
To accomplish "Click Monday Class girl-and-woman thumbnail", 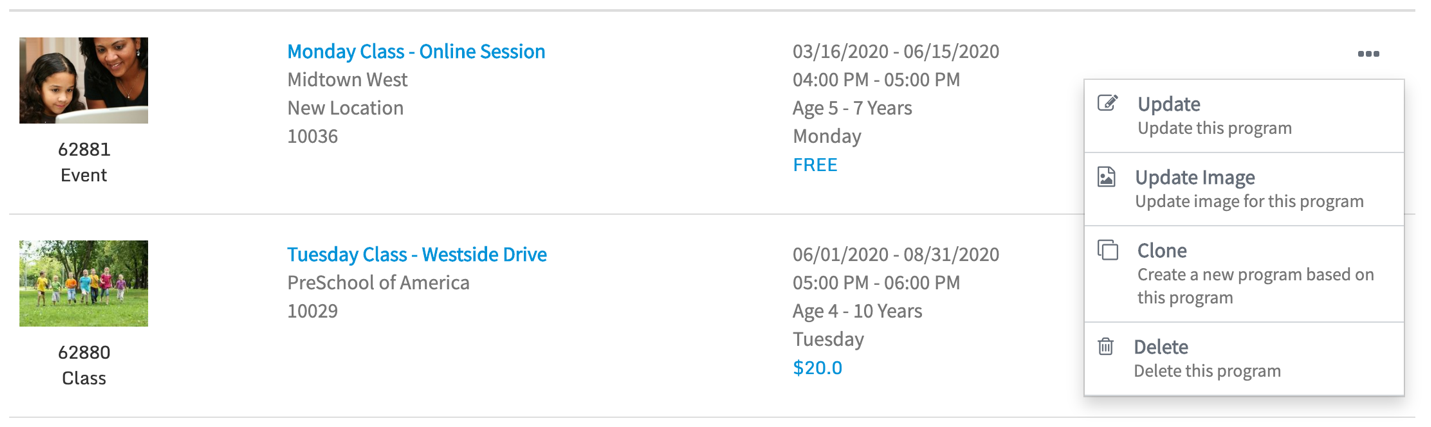I will [84, 81].
